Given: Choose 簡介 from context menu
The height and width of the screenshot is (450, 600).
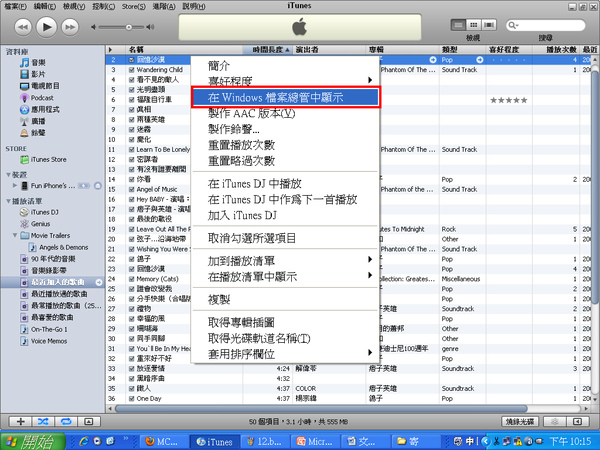Looking at the screenshot, I should click(285, 65).
